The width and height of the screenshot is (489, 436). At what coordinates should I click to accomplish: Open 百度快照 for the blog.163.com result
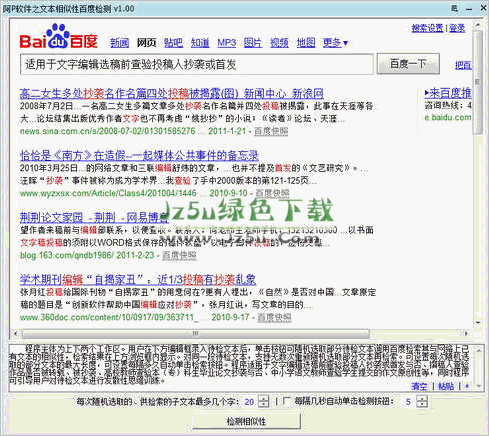tap(179, 256)
